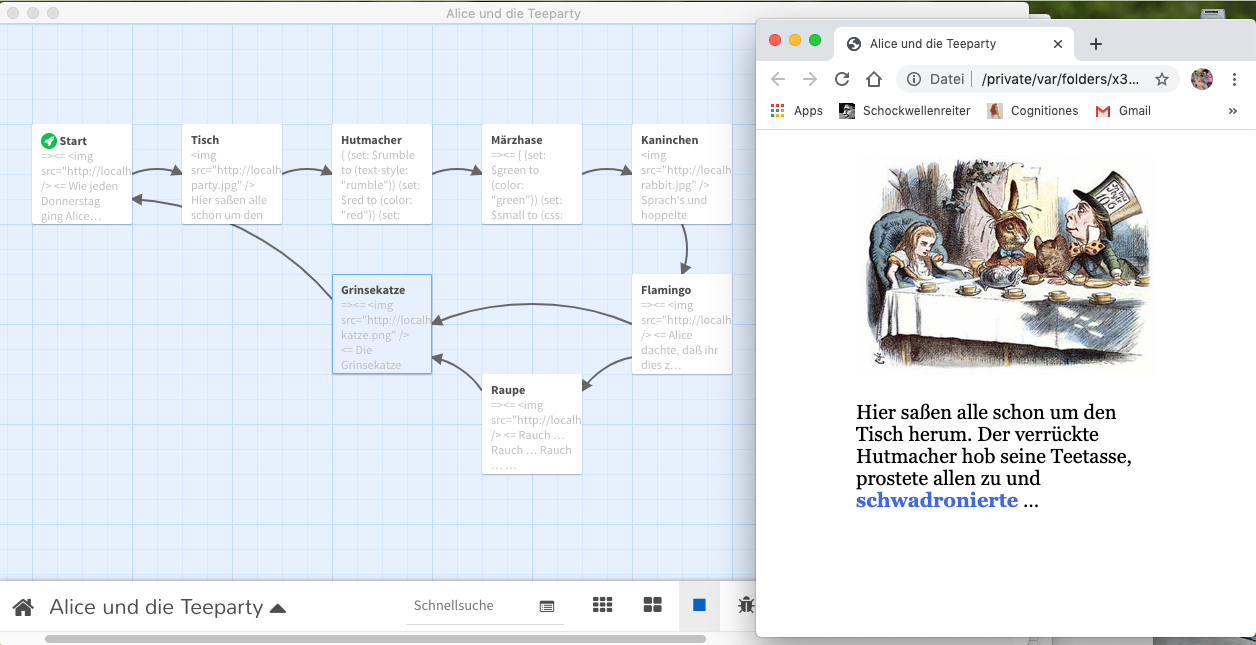Image resolution: width=1256 pixels, height=645 pixels.
Task: Click the bug icon for test mode
Action: [746, 605]
